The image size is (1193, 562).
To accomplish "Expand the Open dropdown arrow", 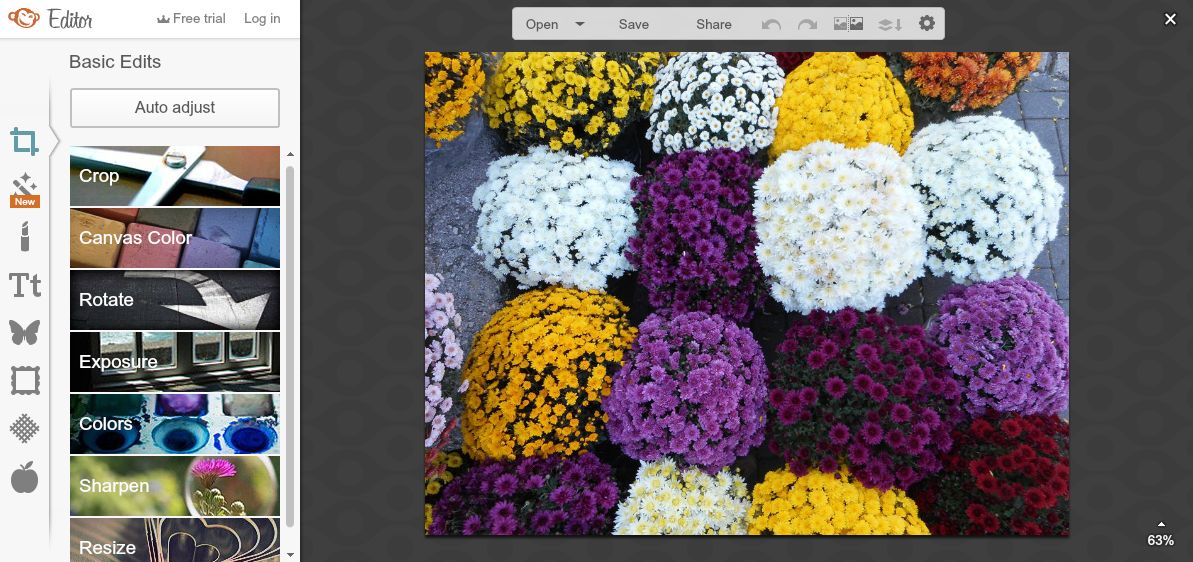I will pyautogui.click(x=580, y=24).
